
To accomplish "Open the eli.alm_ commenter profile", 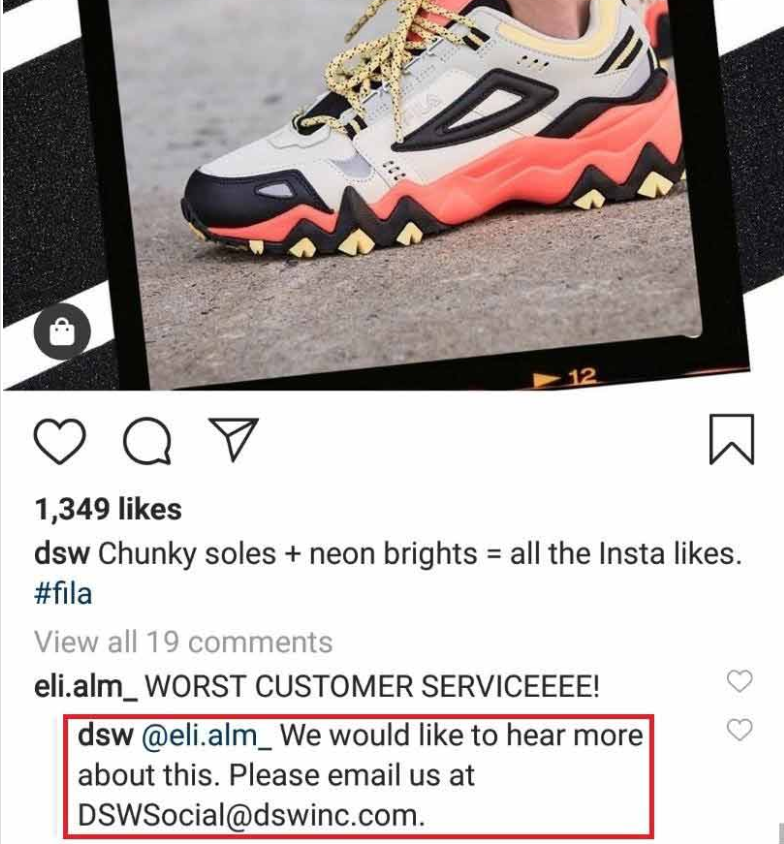I will [86, 686].
